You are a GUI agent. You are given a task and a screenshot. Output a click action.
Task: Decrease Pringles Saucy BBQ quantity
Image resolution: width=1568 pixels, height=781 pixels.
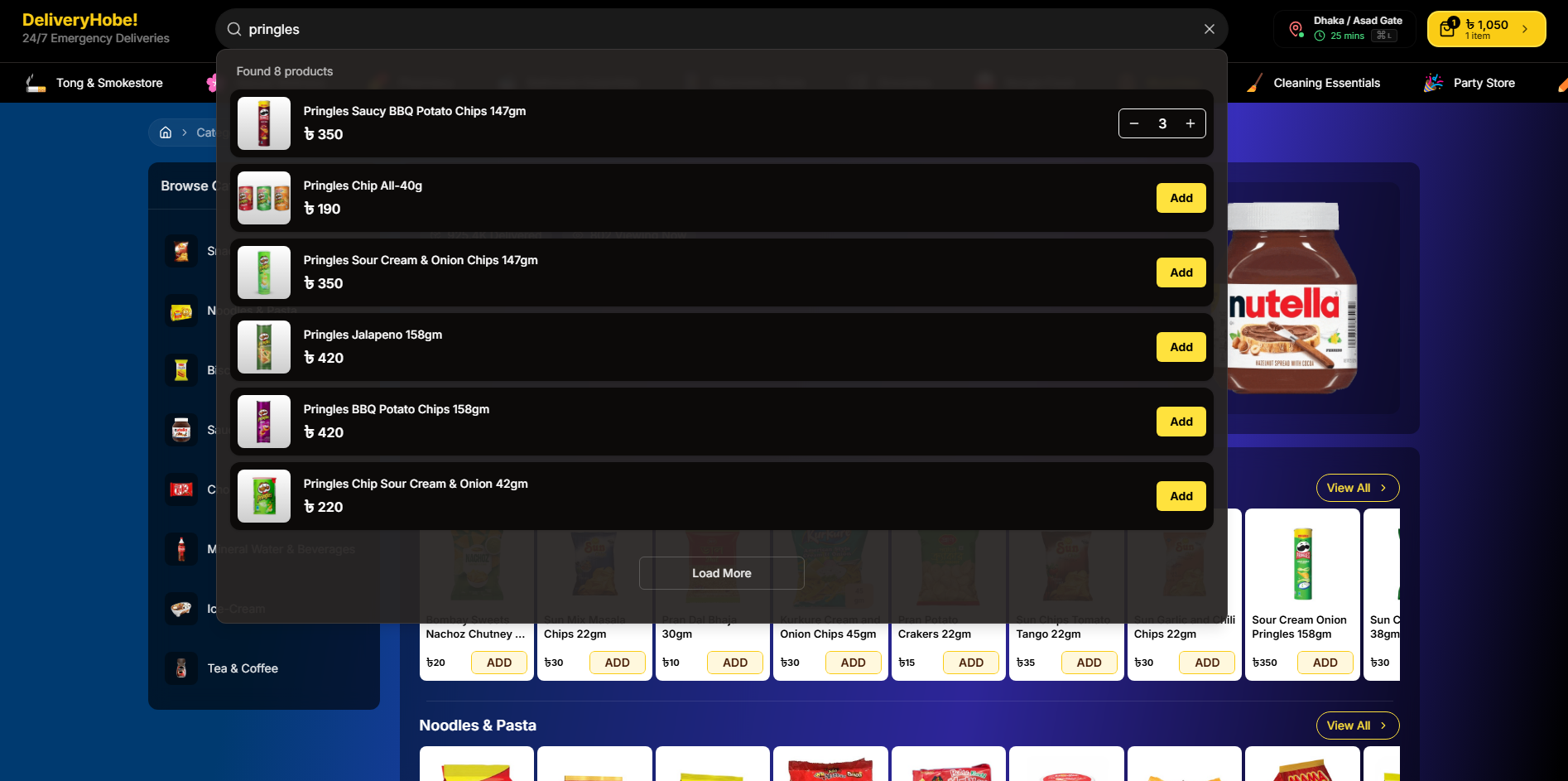click(1134, 123)
